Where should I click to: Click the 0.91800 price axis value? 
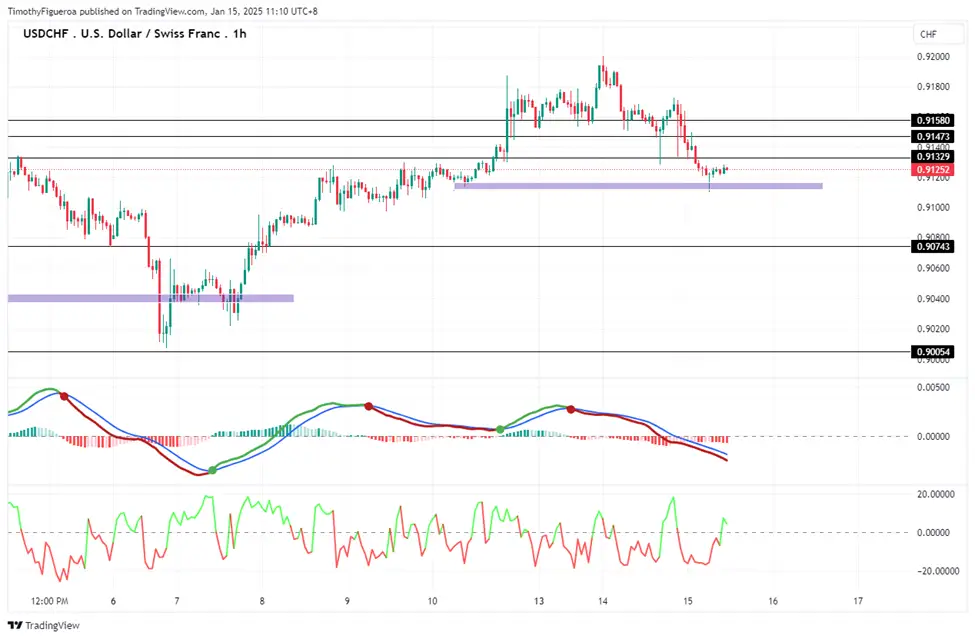[x=933, y=86]
